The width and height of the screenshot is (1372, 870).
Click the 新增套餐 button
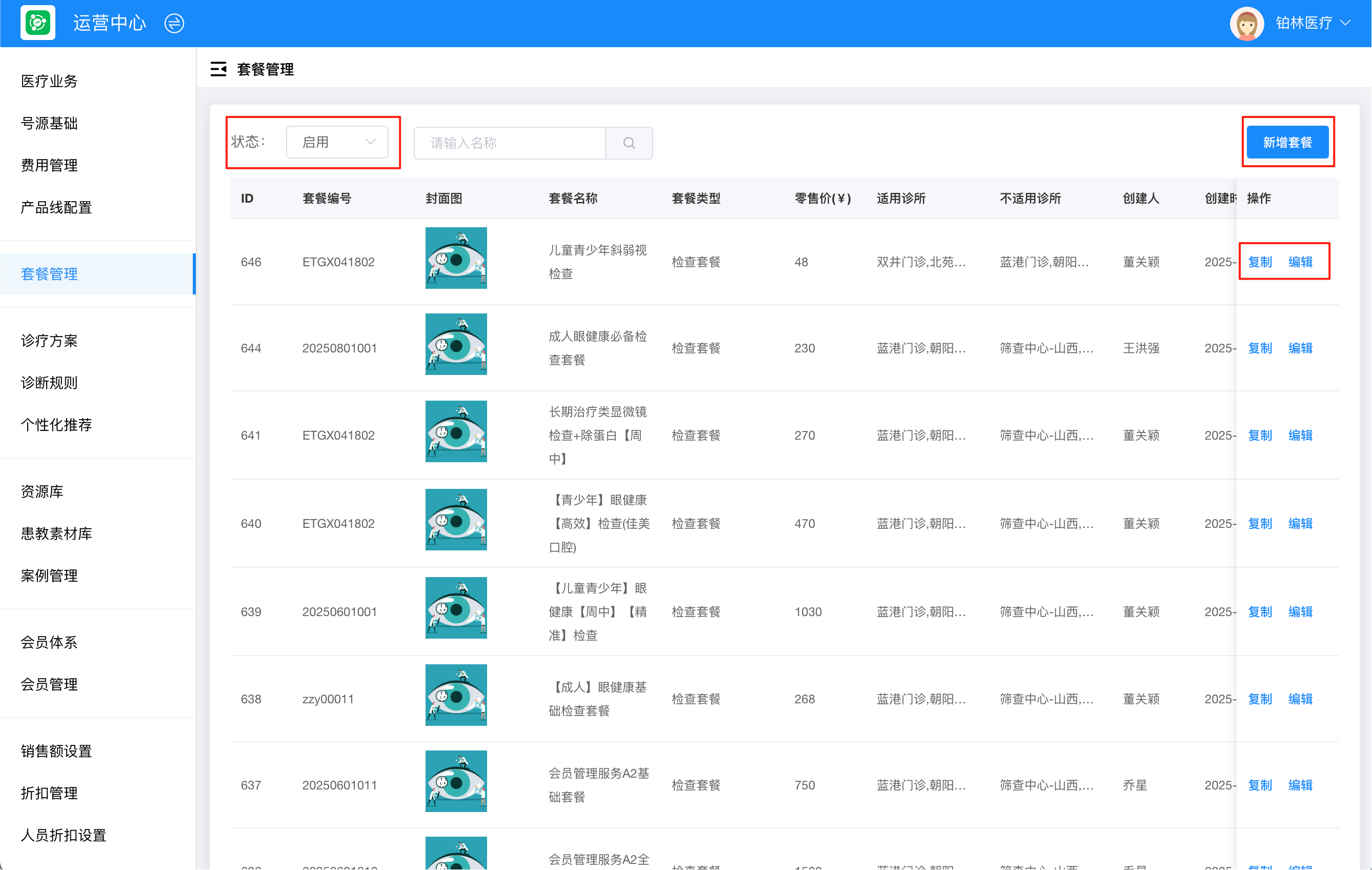coord(1287,142)
